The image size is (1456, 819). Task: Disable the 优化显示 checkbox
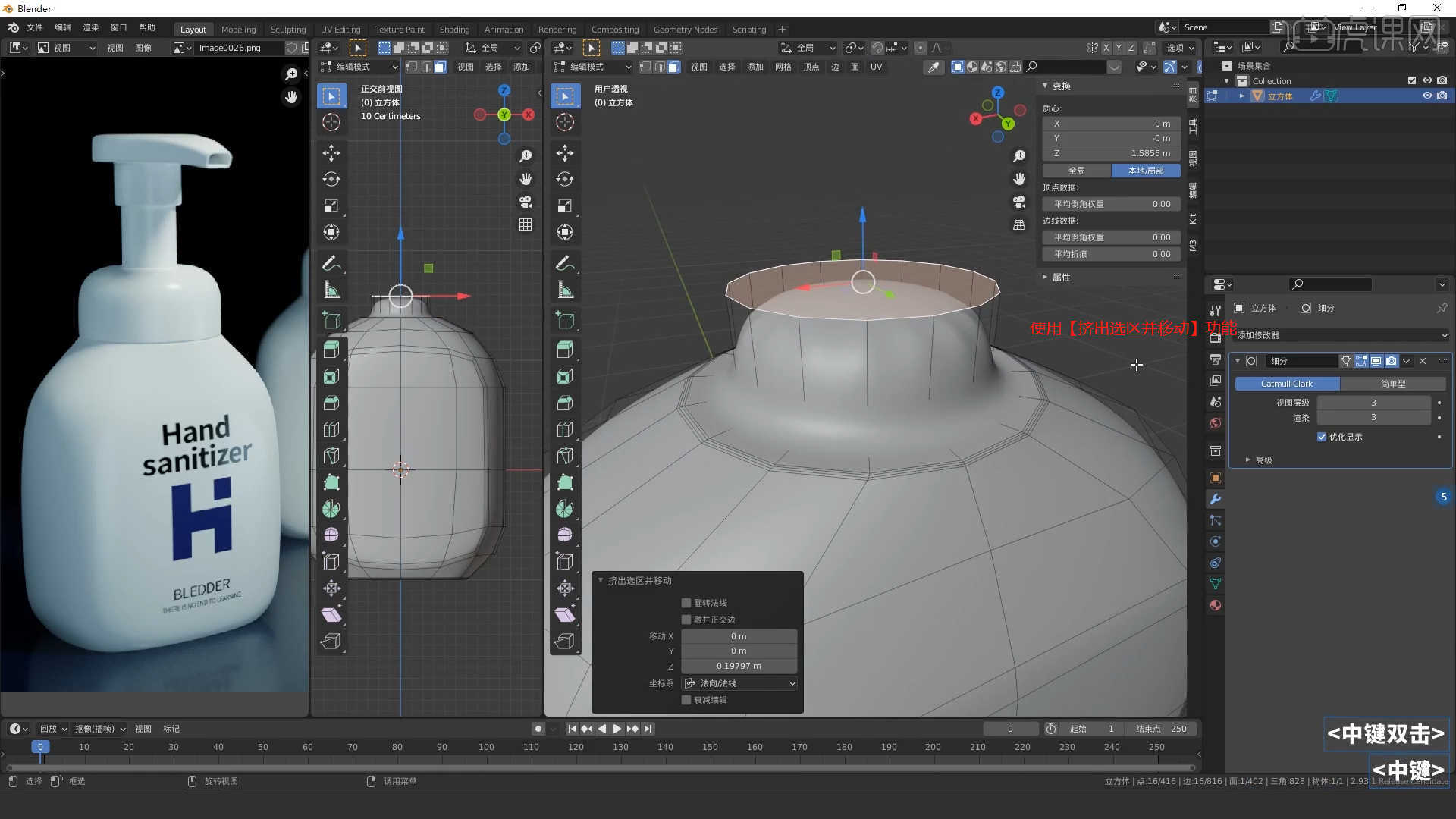pos(1322,437)
